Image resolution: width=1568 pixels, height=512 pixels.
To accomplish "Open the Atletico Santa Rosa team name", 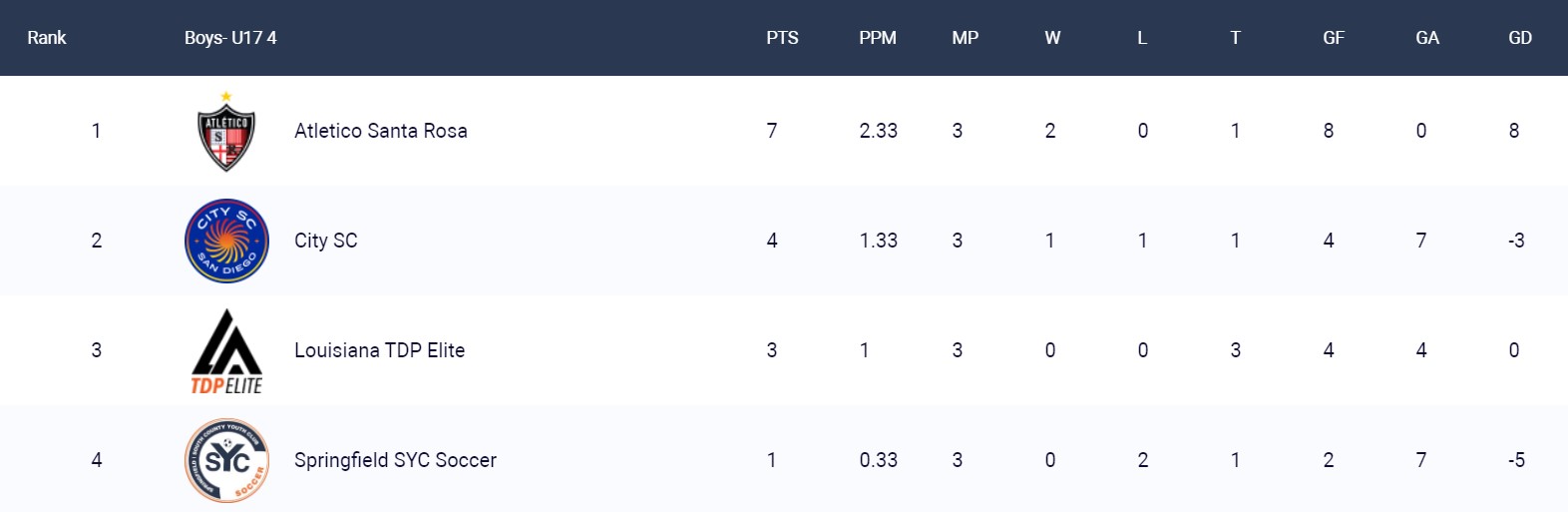I will (x=381, y=131).
